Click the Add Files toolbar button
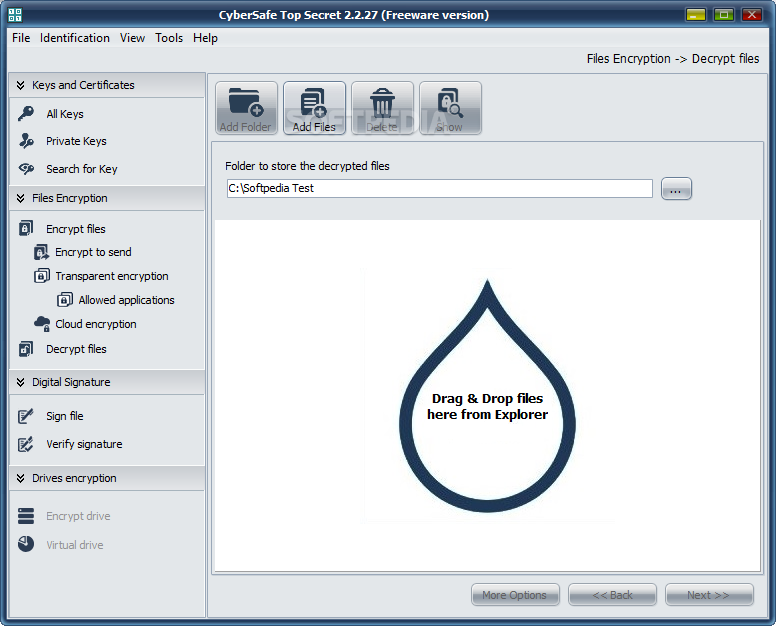This screenshot has width=776, height=626. click(x=314, y=108)
